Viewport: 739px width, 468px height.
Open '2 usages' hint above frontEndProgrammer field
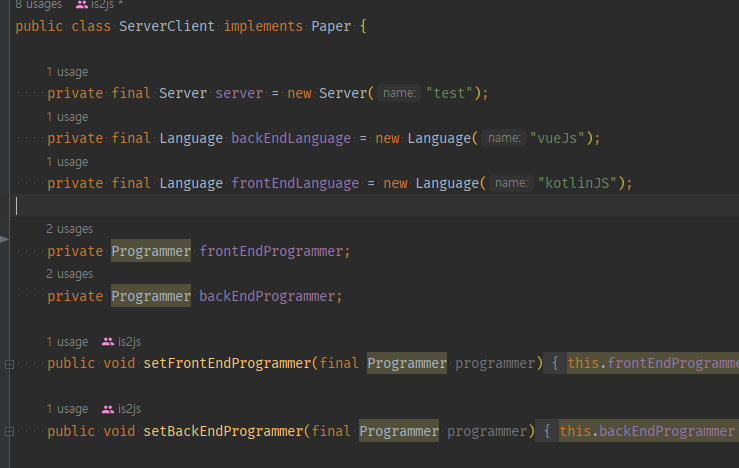point(70,229)
